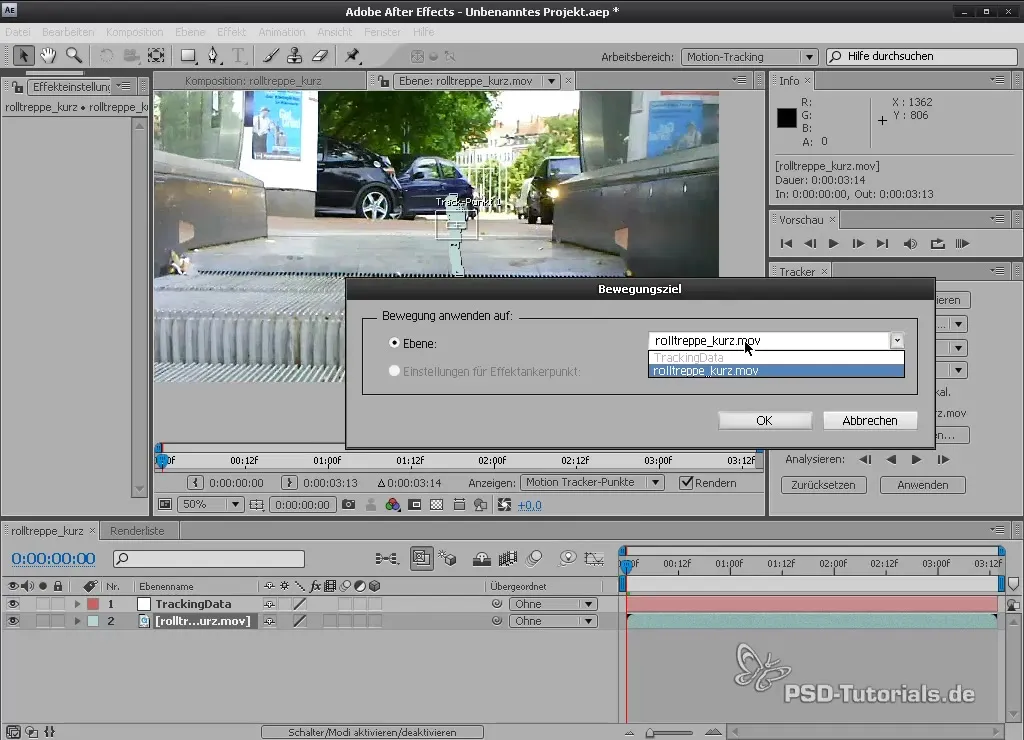
Task: Select the Pan Behind tool
Action: [x=156, y=56]
